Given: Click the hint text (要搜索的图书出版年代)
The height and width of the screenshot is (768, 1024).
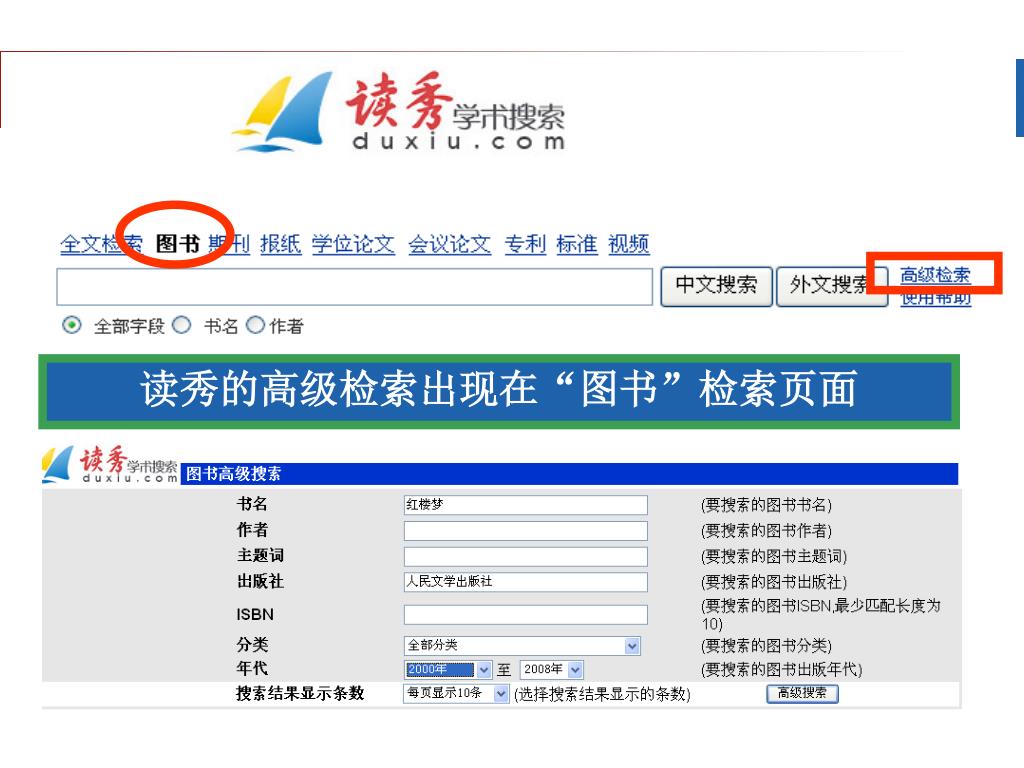Looking at the screenshot, I should (782, 669).
